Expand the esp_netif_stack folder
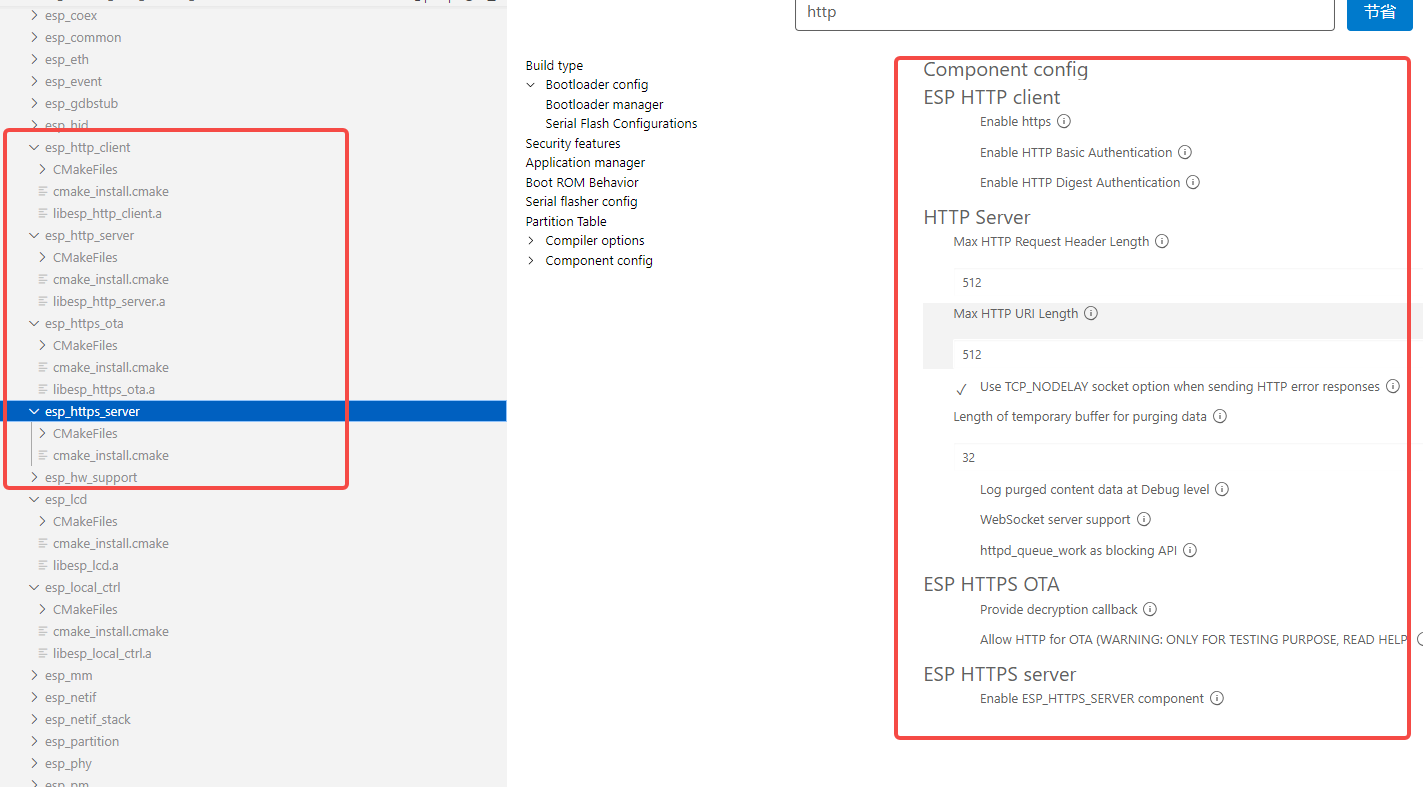This screenshot has width=1423, height=787. click(35, 719)
